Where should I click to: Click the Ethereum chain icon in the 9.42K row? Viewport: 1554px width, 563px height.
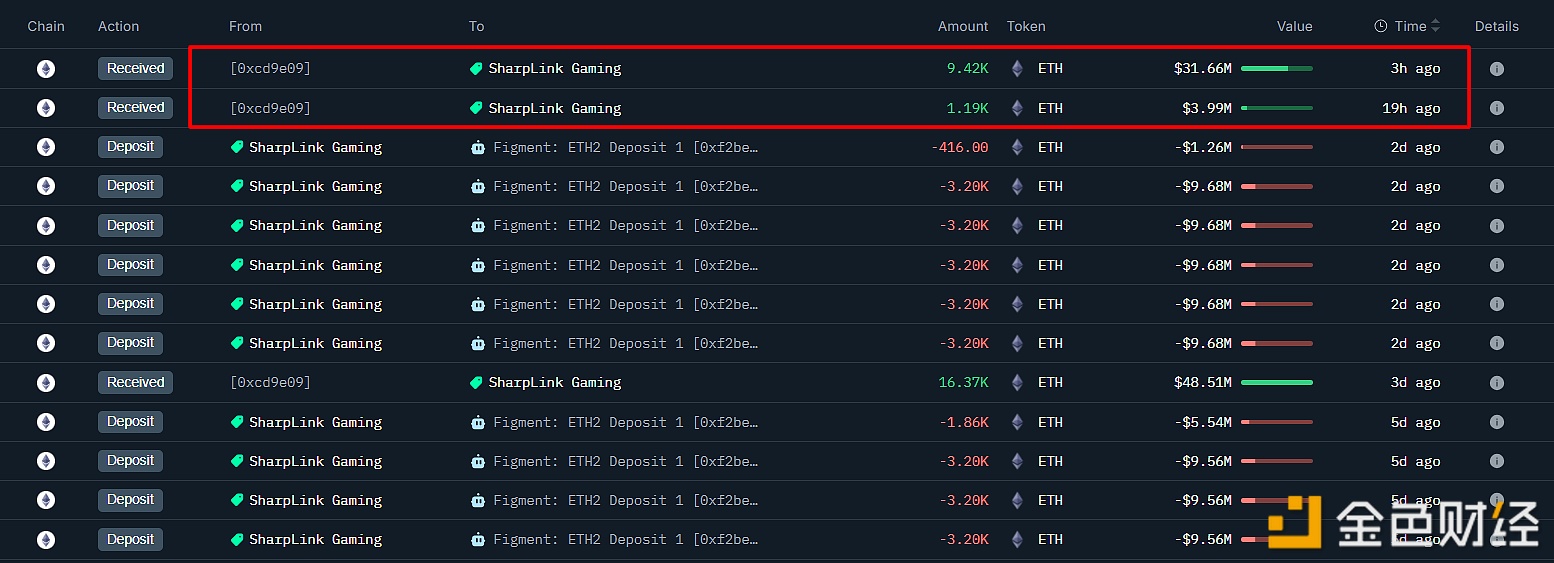[x=46, y=69]
